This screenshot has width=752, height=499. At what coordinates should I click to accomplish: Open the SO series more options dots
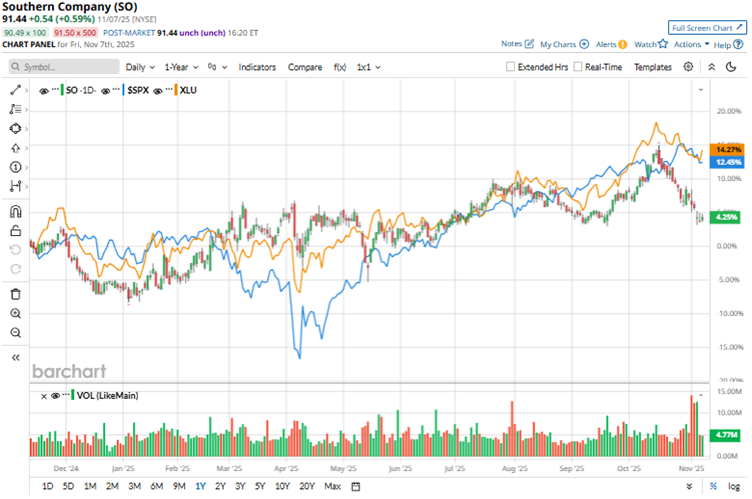pos(55,90)
